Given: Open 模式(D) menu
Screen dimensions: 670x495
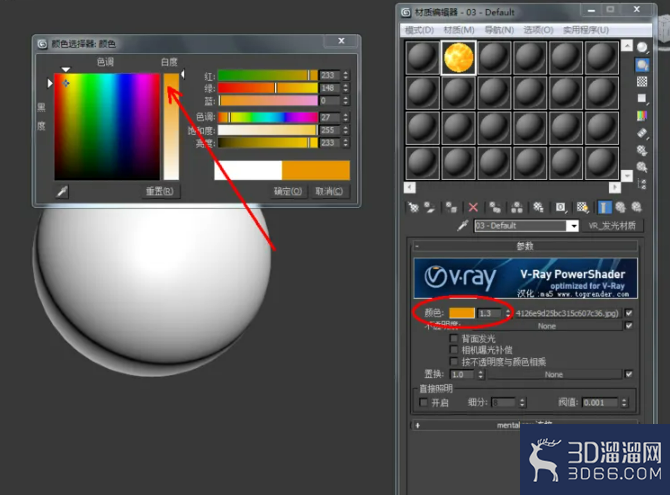Looking at the screenshot, I should tap(419, 30).
